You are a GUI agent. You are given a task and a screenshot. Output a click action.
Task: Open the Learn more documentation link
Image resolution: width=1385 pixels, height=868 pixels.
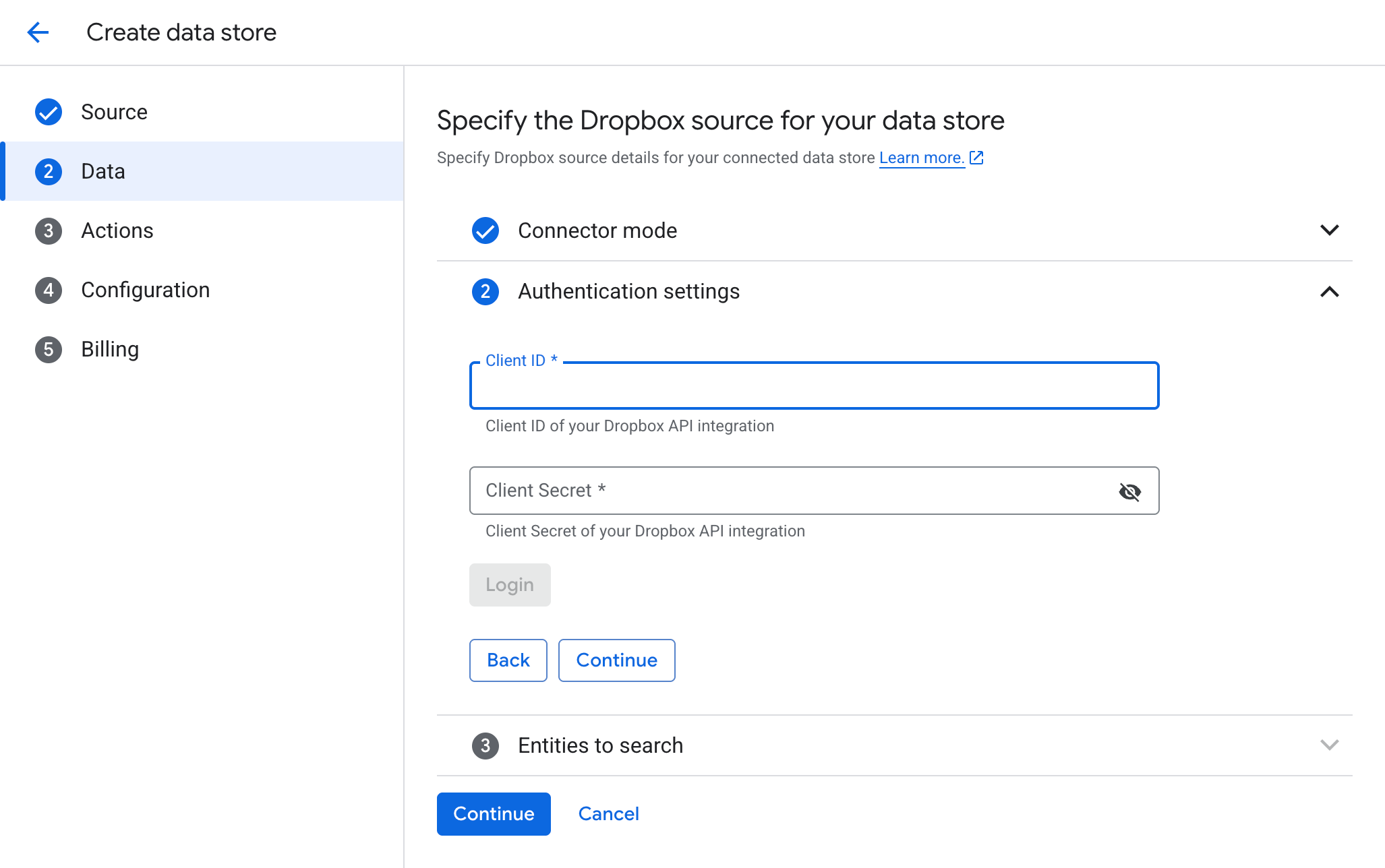(x=921, y=157)
